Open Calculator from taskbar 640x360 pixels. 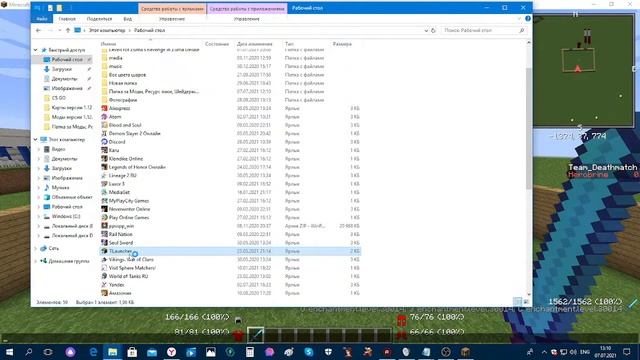250,352
